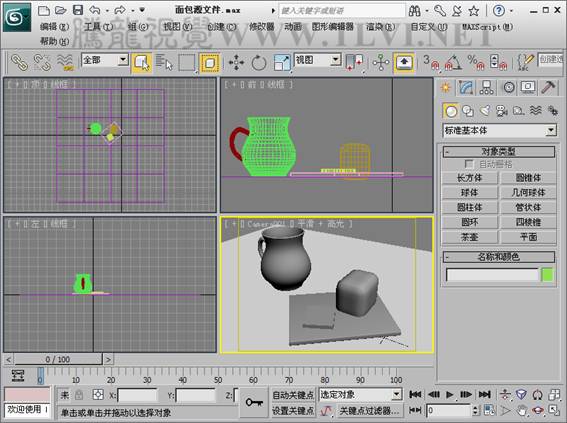The width and height of the screenshot is (567, 423).
Task: Open the Create command panel tab
Action: [x=446, y=87]
